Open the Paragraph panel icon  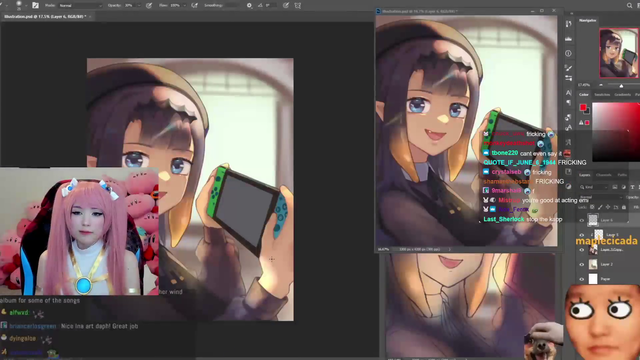(569, 102)
